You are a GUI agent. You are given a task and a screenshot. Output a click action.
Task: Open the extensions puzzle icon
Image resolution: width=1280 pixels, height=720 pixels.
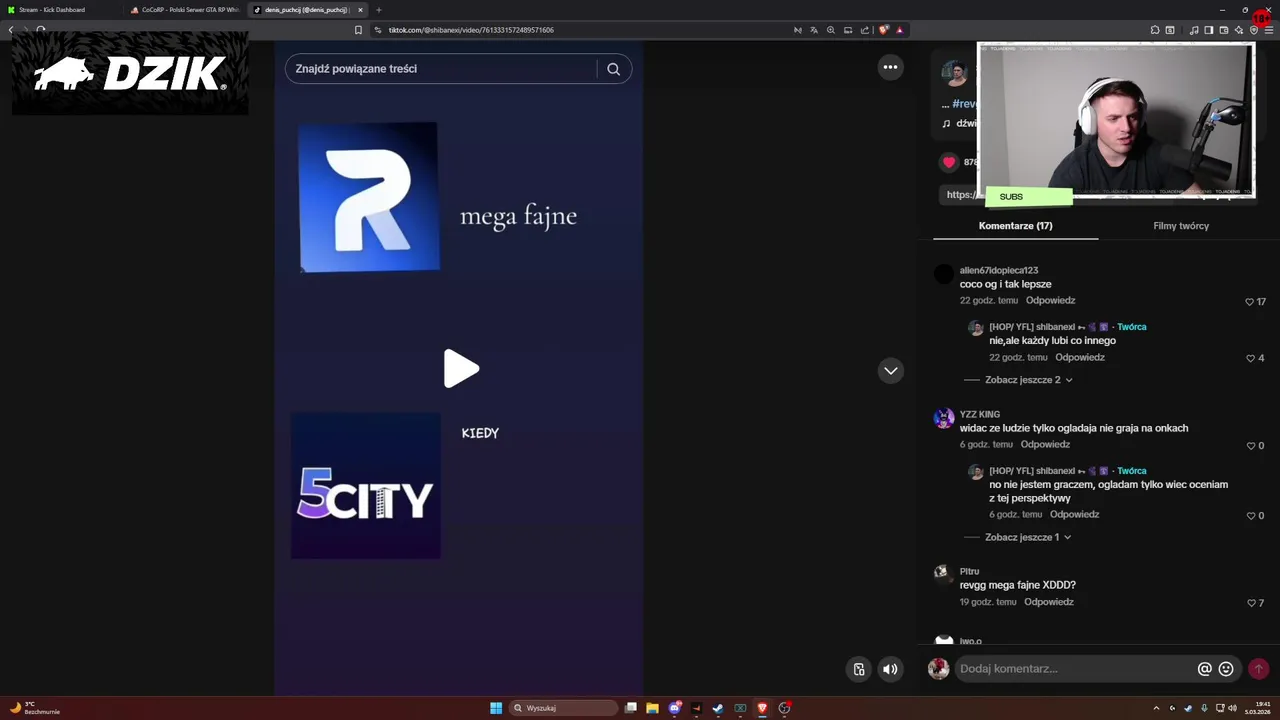tap(1155, 30)
